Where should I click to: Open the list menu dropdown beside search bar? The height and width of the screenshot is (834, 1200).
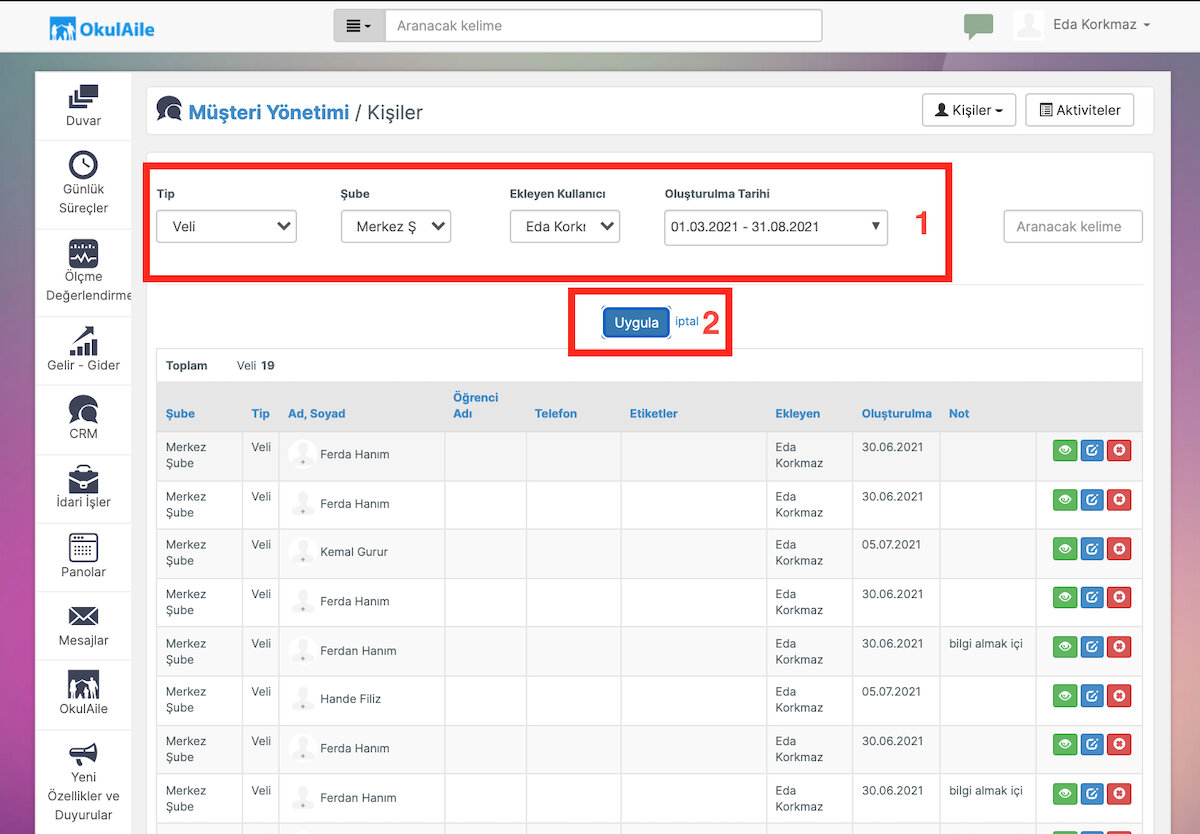[359, 26]
